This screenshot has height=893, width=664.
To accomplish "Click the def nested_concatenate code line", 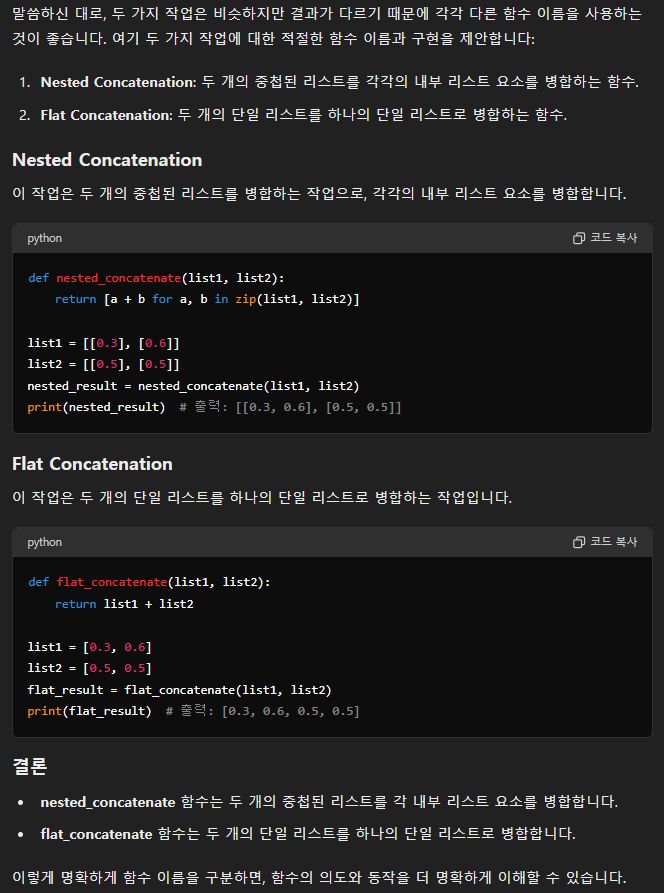I will point(156,278).
